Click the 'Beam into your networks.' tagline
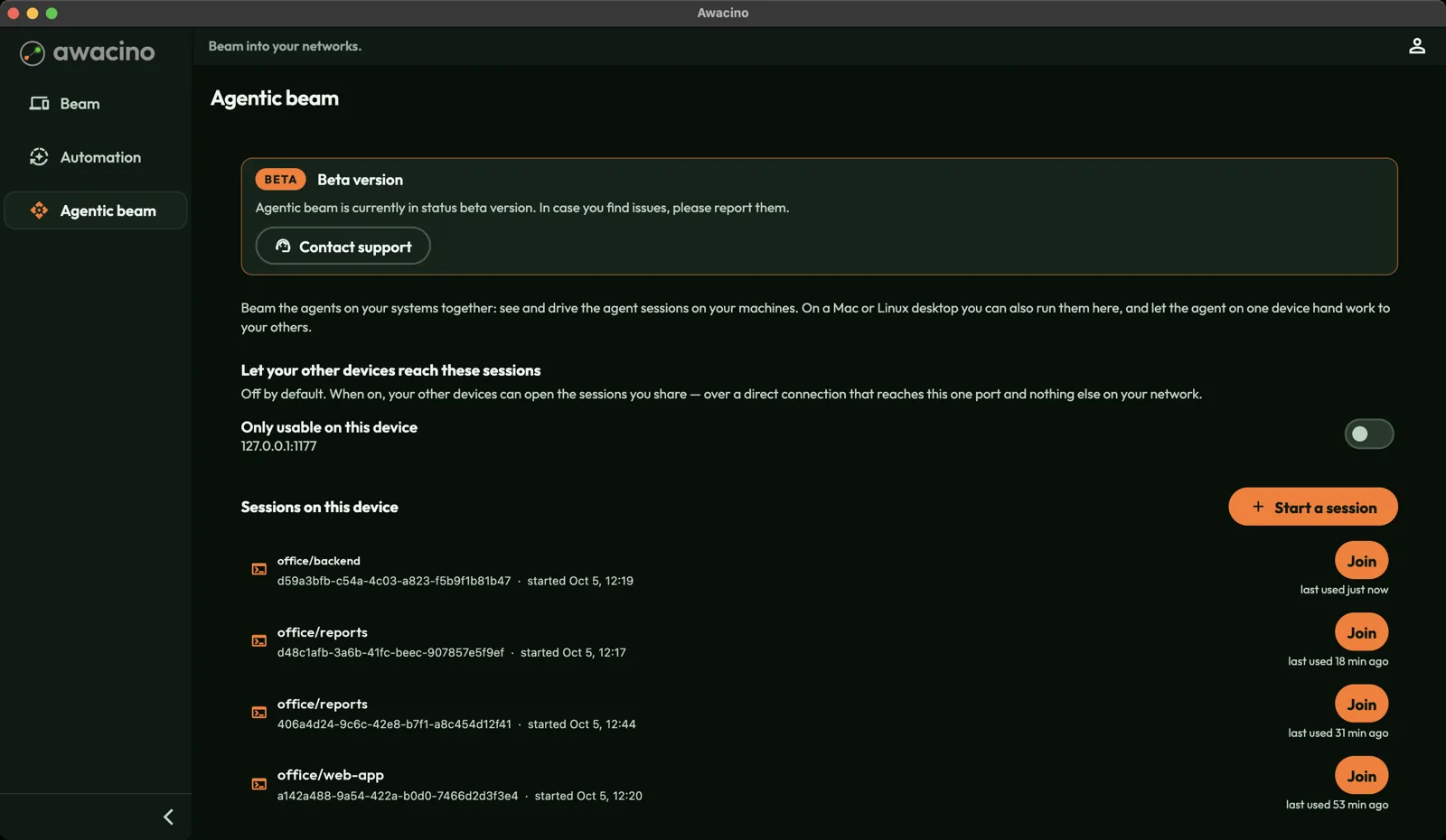The image size is (1446, 840). click(x=285, y=46)
